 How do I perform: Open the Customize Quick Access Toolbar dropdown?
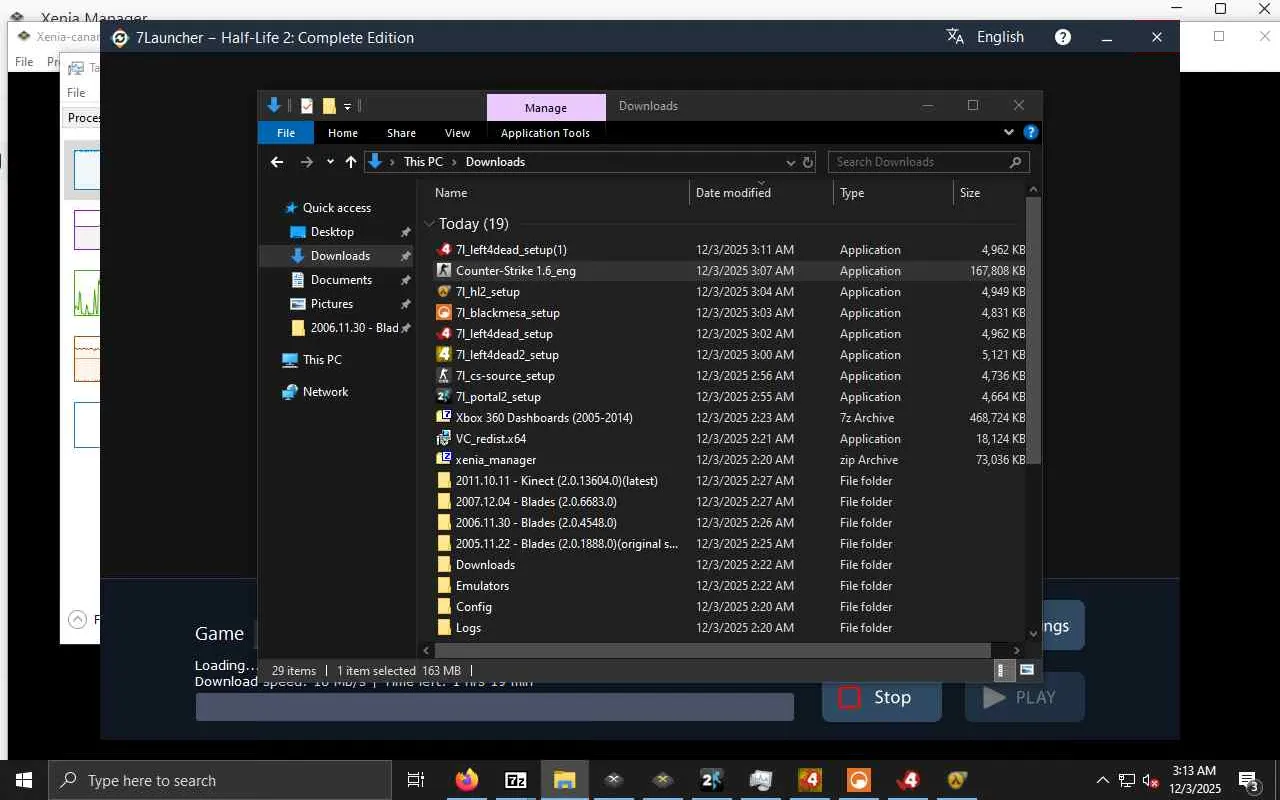347,106
